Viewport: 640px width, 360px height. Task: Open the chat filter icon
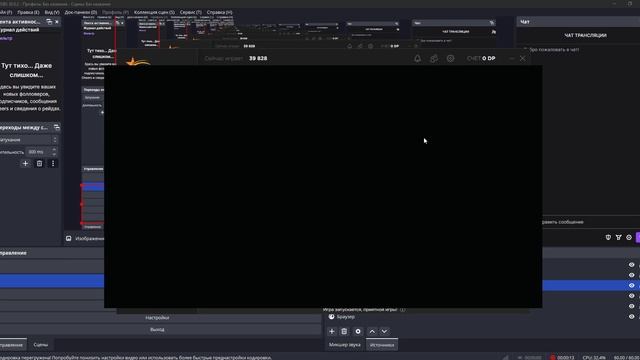[618, 237]
